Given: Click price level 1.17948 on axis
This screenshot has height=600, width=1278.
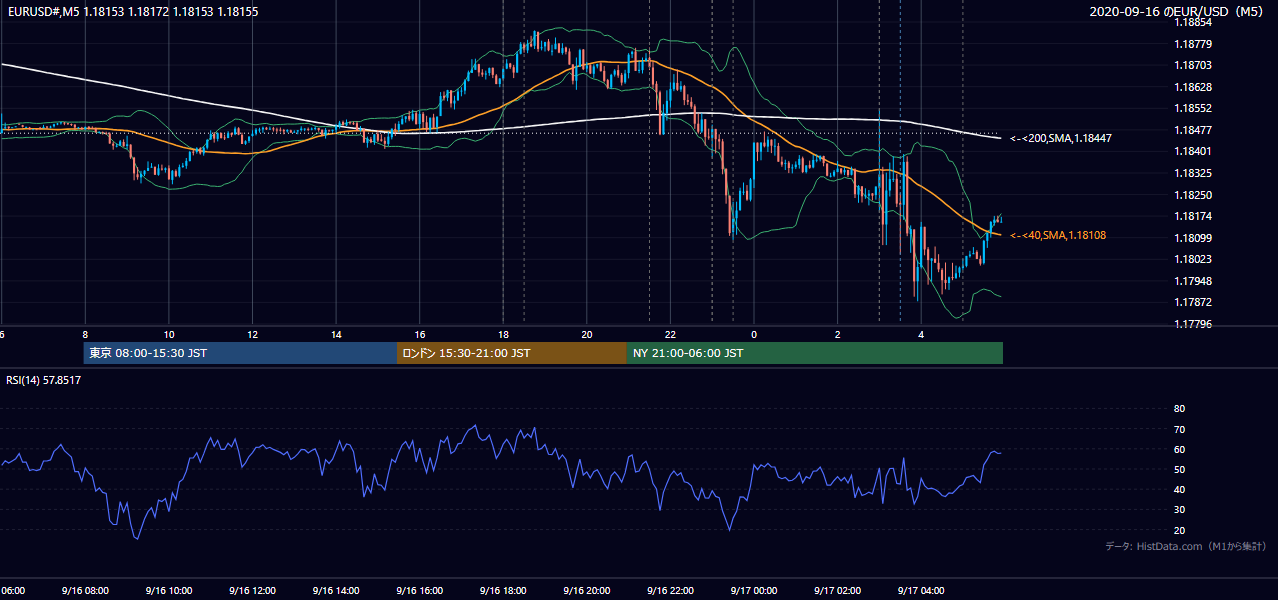Looking at the screenshot, I should pos(1193,281).
